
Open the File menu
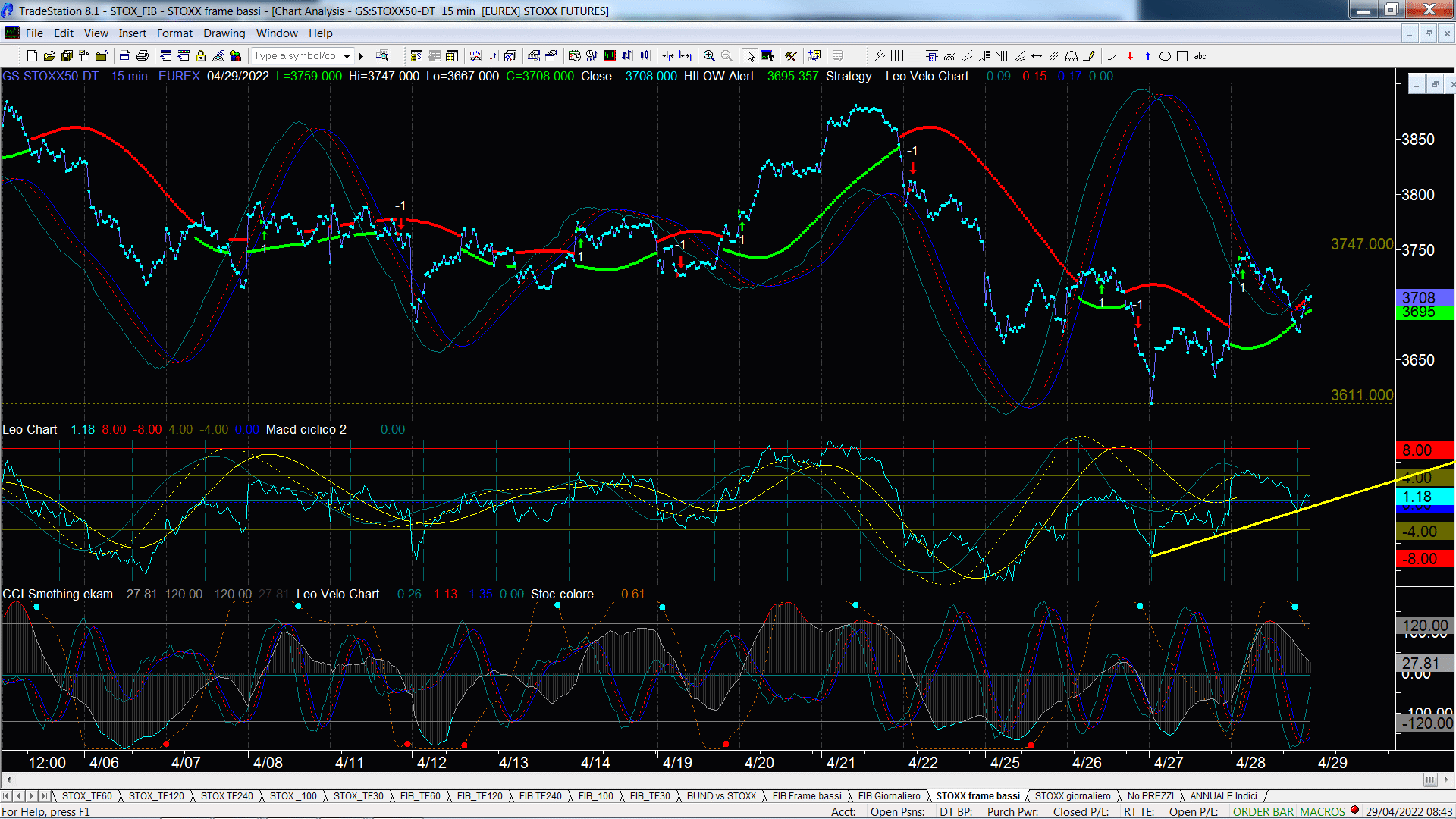pos(34,33)
